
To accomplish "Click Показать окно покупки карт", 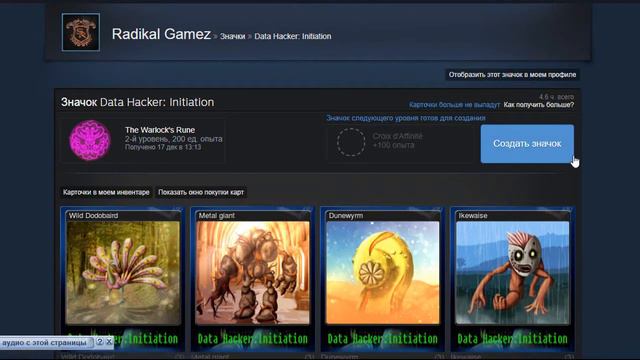I will pos(201,192).
